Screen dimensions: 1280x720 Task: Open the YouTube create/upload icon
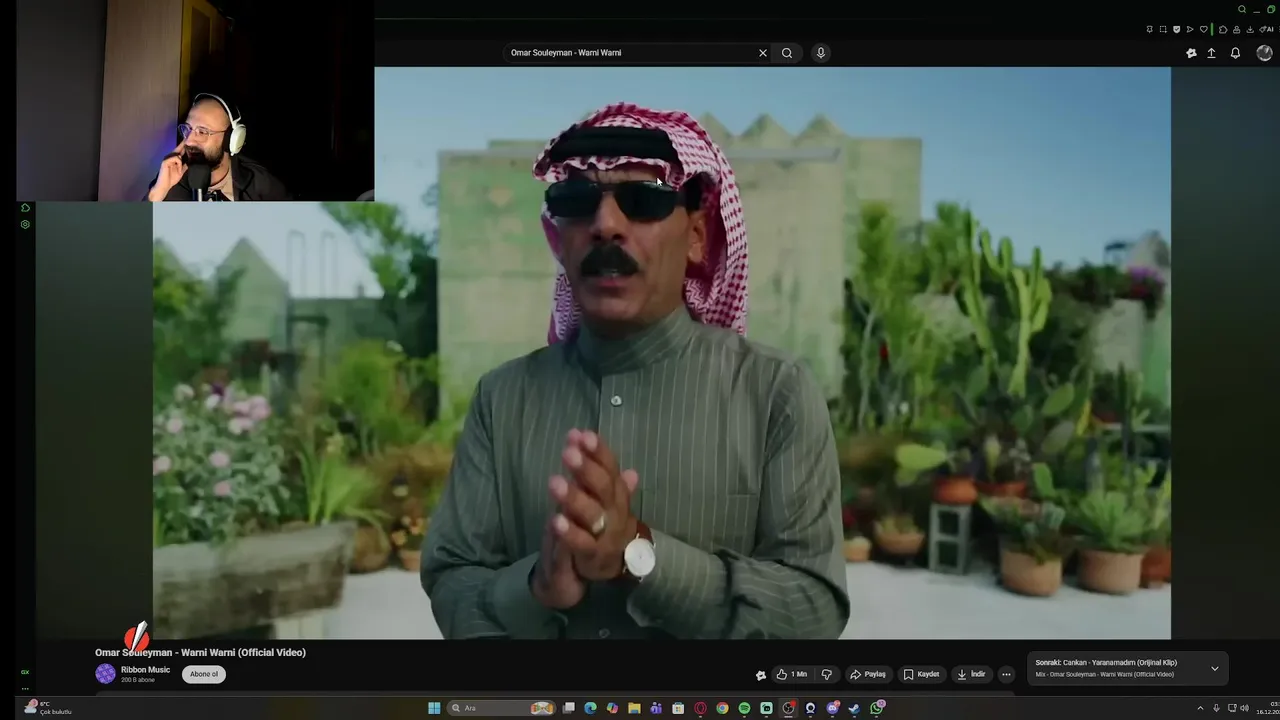1211,53
